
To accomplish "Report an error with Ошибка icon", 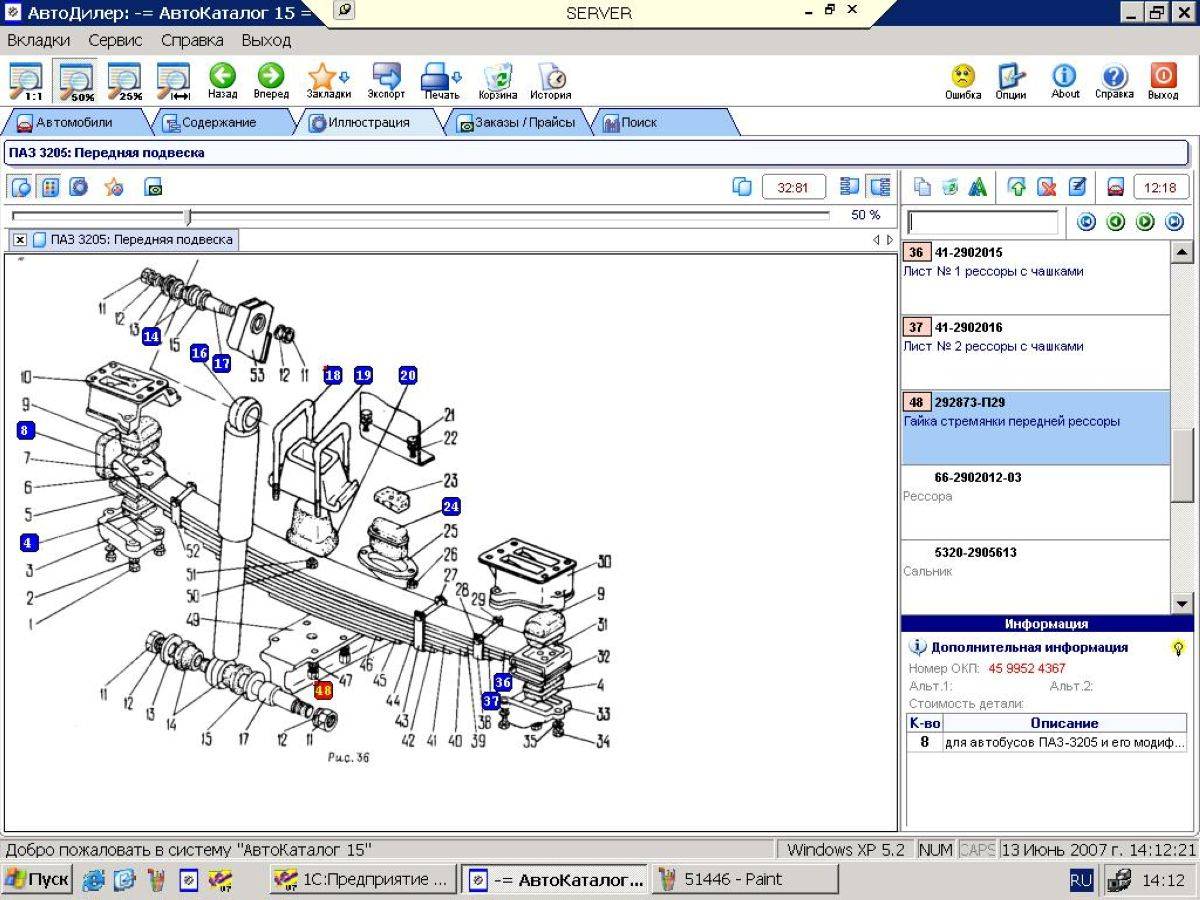I will pos(963,80).
